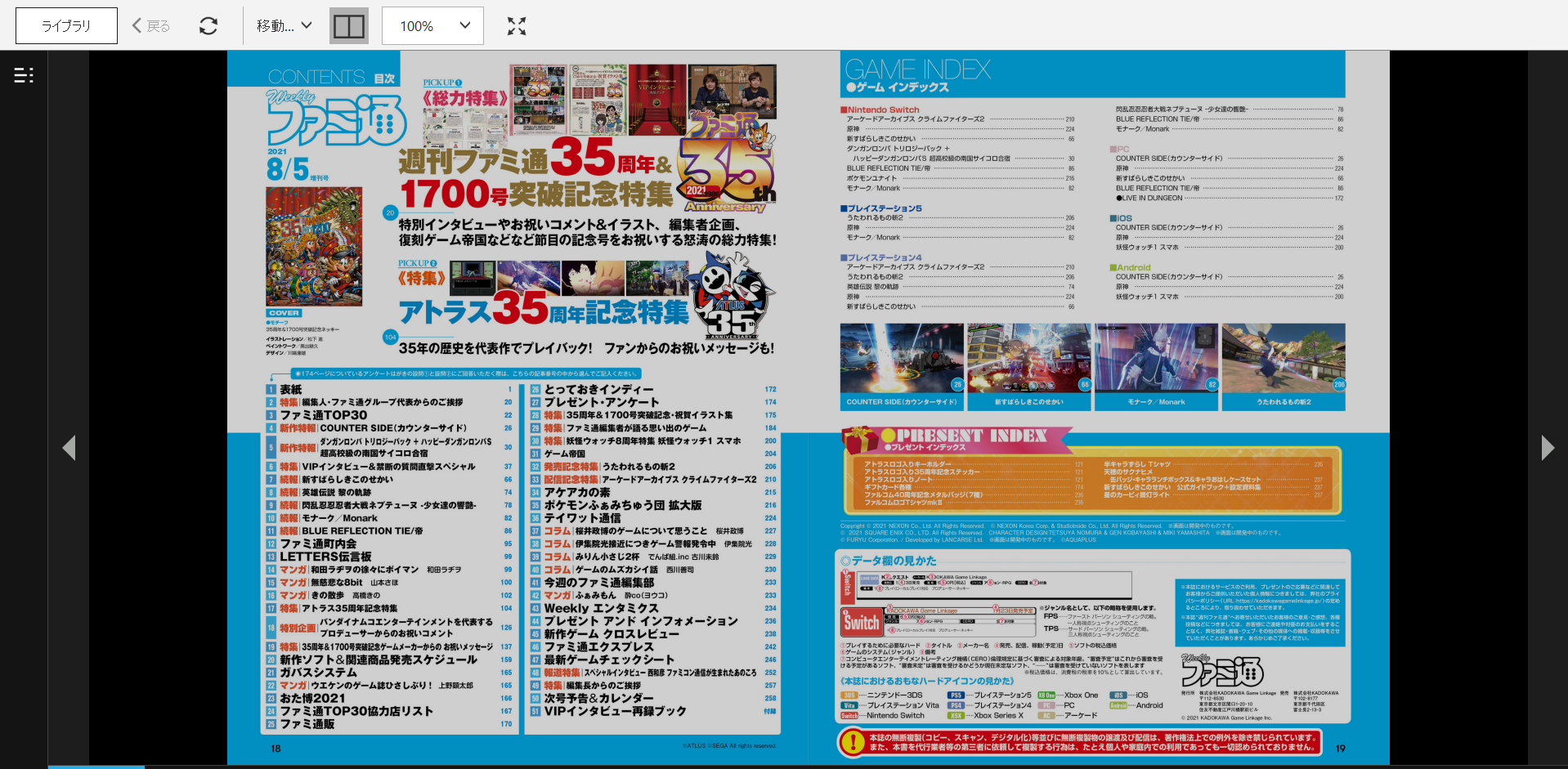Click the ライブラリ button

coord(66,26)
